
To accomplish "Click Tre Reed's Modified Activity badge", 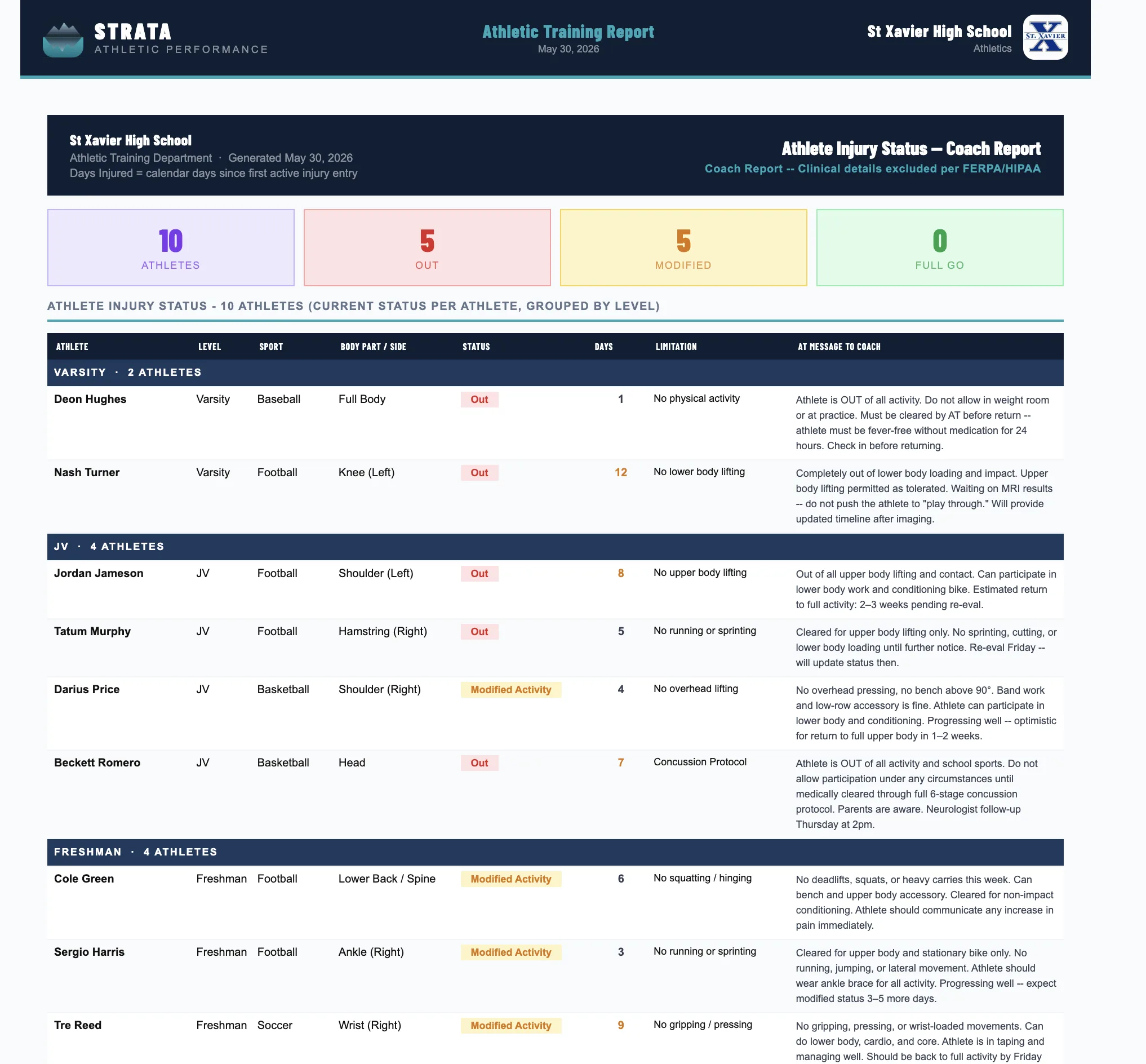I will [x=511, y=1026].
